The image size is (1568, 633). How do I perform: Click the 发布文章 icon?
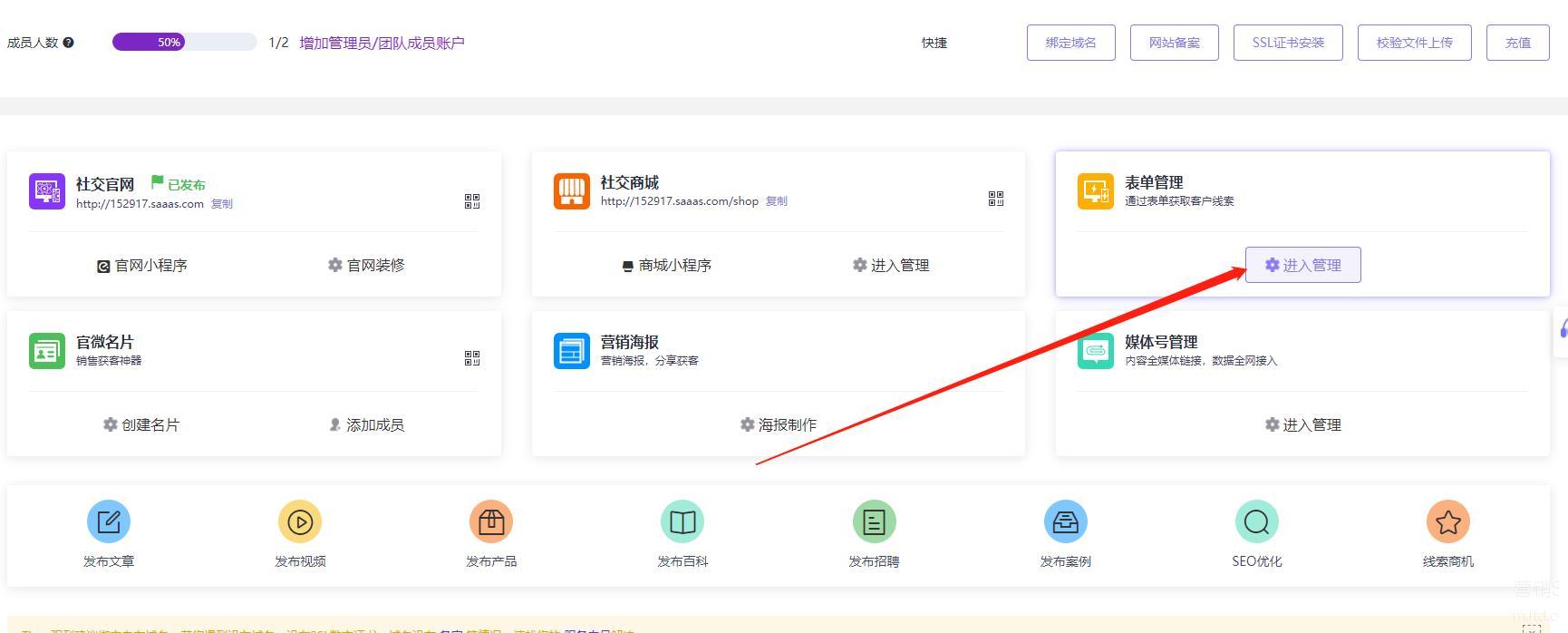coord(109,522)
